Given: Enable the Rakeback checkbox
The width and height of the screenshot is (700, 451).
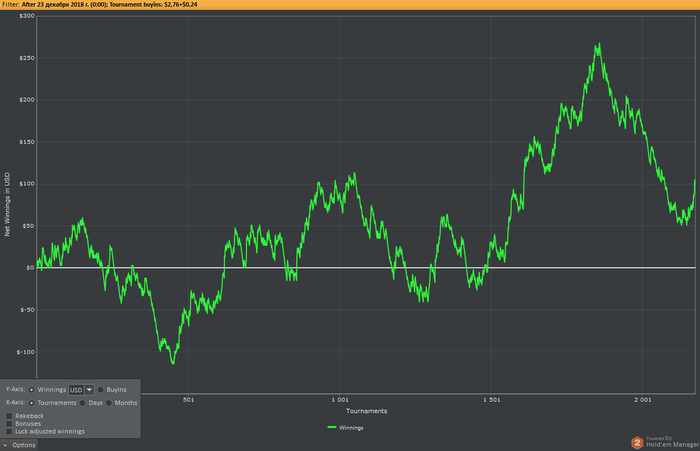Looking at the screenshot, I should pos(9,416).
